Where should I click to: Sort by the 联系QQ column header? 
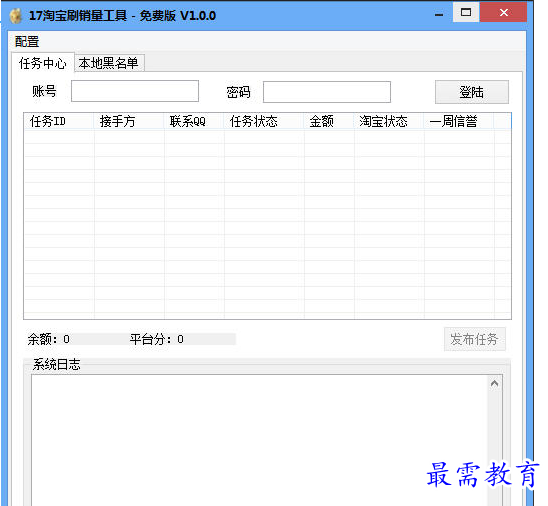[194, 122]
